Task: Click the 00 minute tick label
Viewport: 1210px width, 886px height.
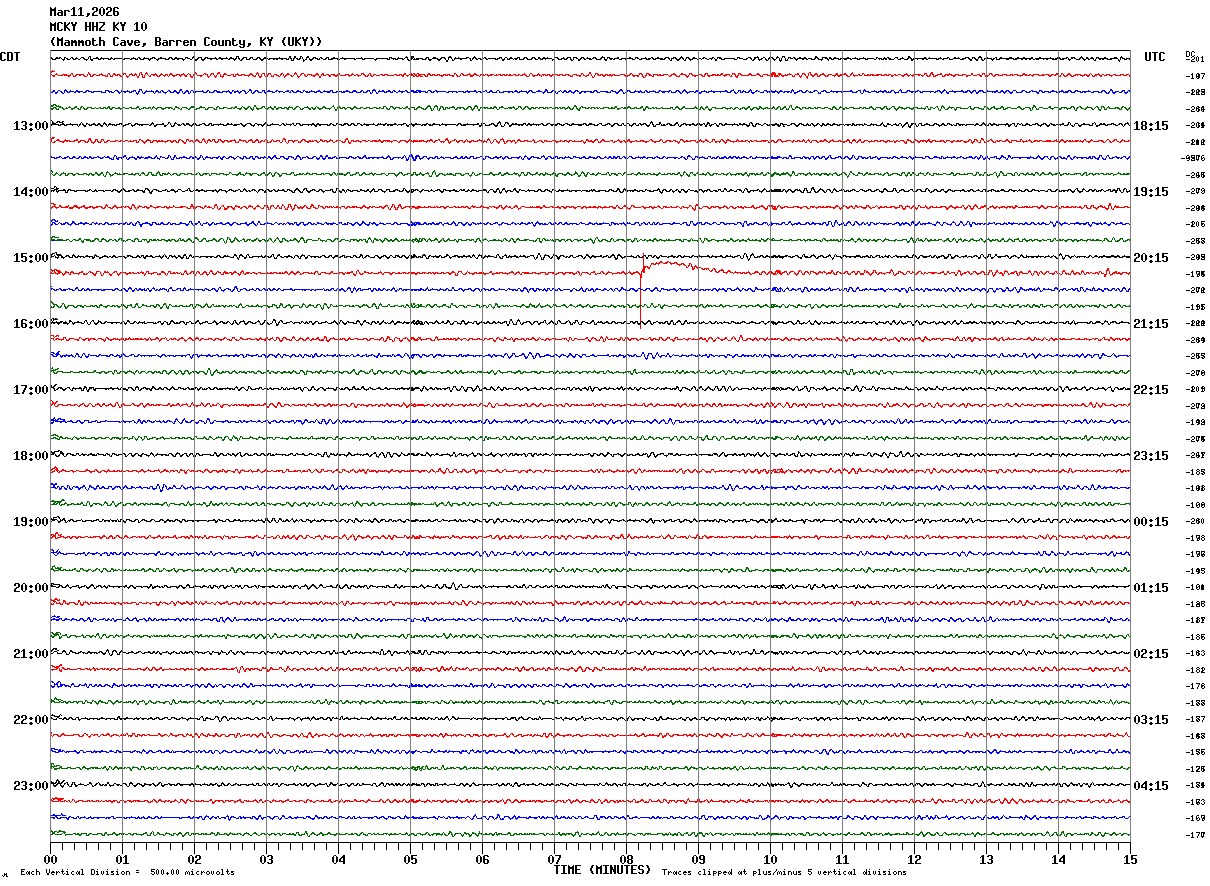Action: coord(50,859)
